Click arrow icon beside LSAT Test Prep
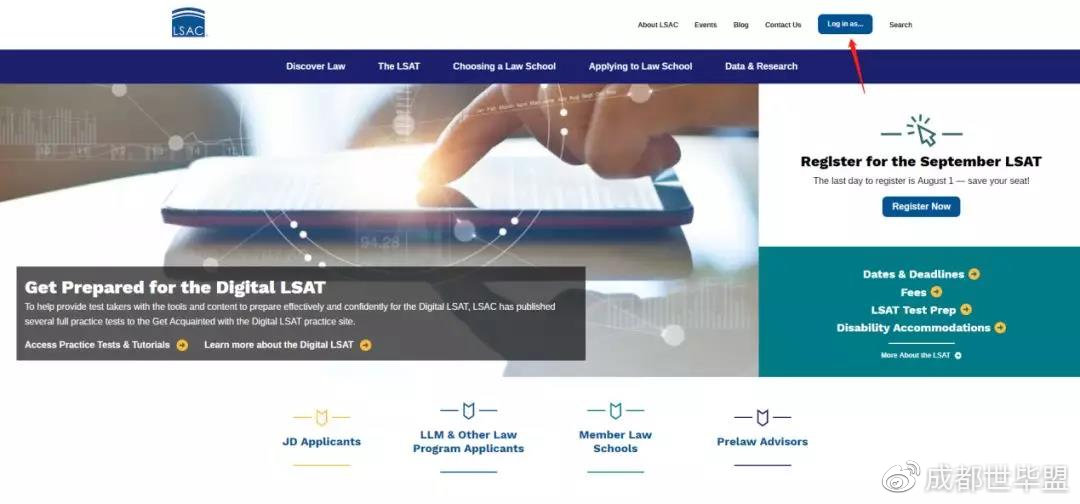Image resolution: width=1080 pixels, height=504 pixels. point(966,310)
